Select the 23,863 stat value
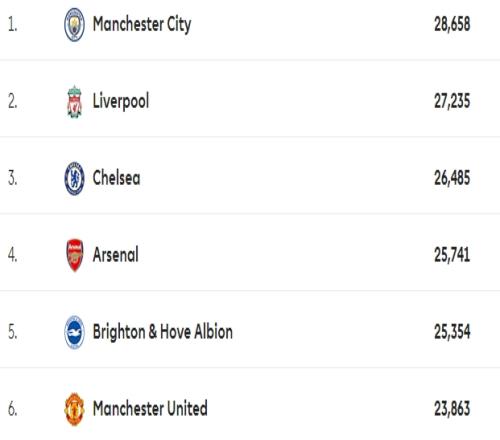The image size is (500, 440). click(x=452, y=409)
